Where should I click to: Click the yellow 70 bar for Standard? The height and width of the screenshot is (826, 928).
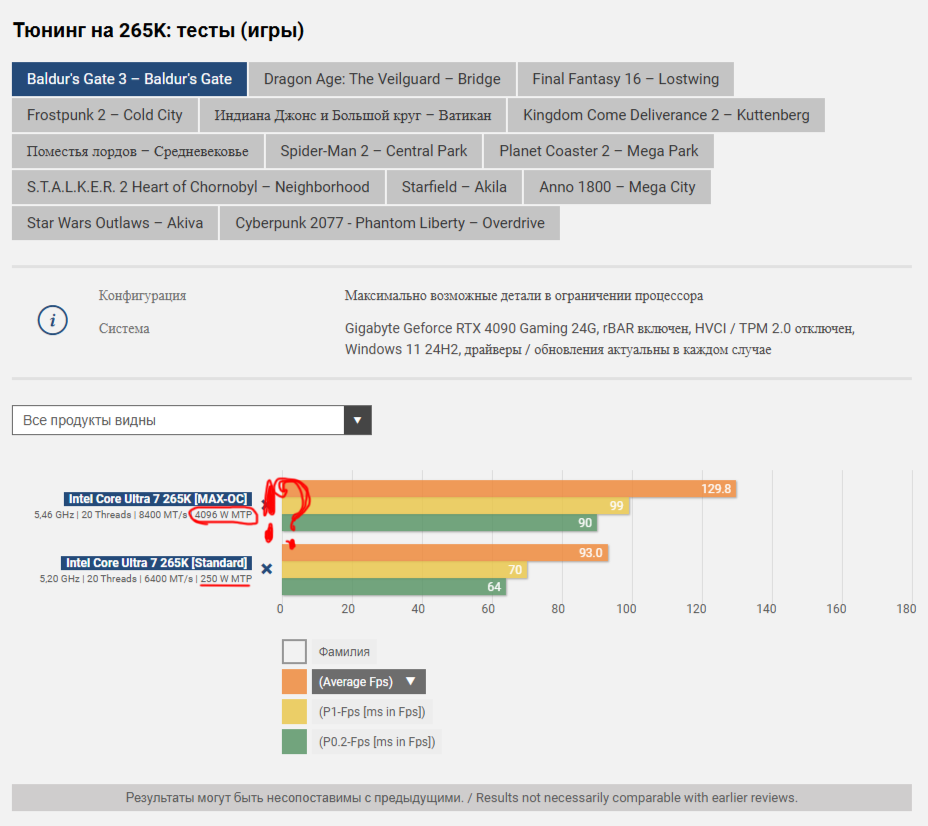(x=405, y=570)
